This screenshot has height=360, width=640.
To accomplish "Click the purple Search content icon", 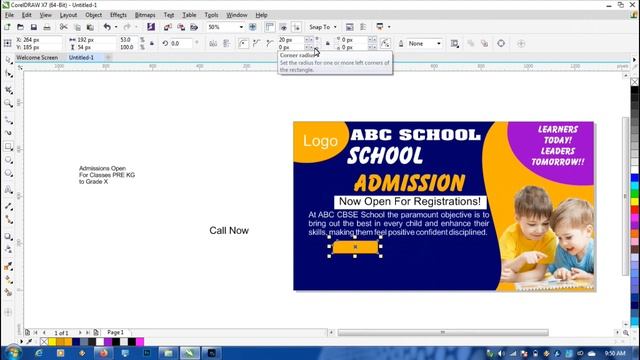I will (151, 27).
